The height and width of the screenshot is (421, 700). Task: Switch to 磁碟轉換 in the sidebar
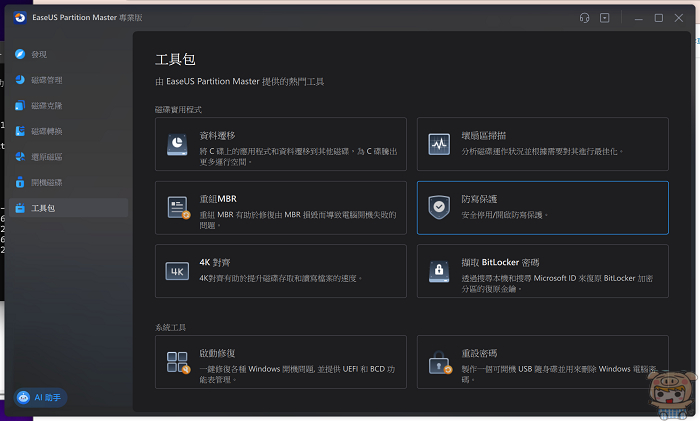click(46, 131)
